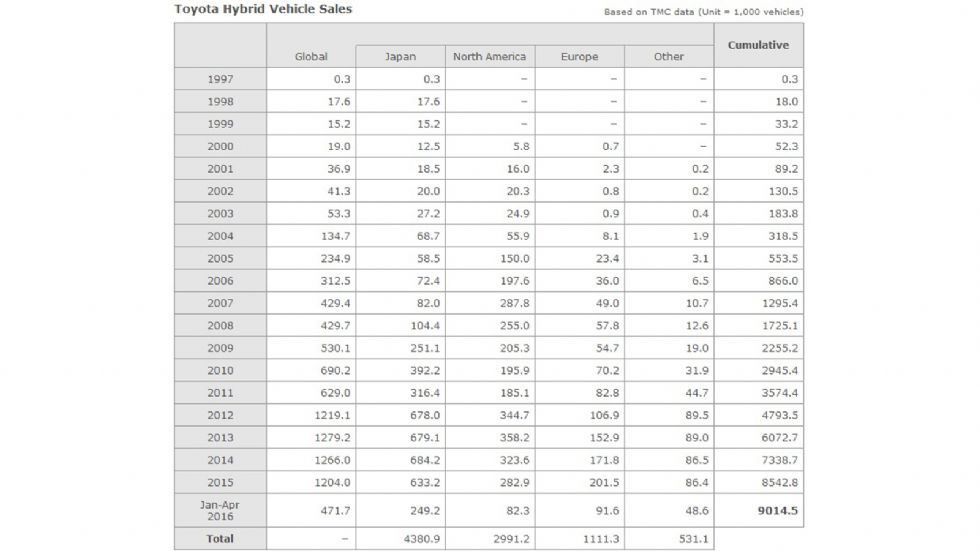Select the 1998 row label
Viewport: 980px width, 551px height.
pos(220,101)
